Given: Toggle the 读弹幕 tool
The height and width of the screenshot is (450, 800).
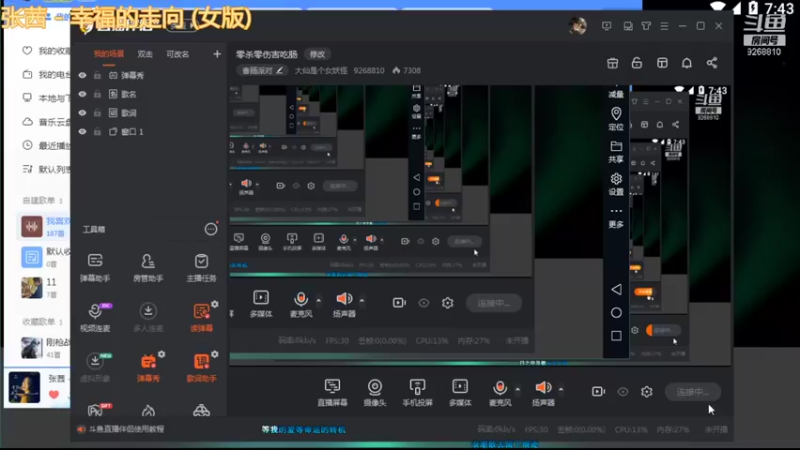Looking at the screenshot, I should [x=201, y=317].
